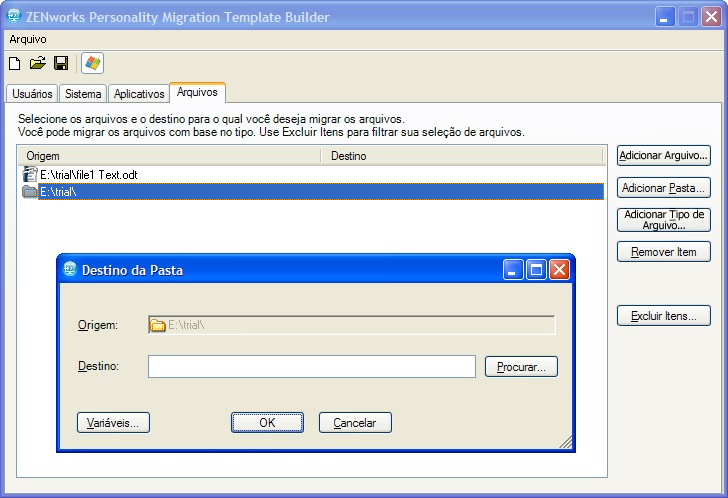
Task: Close the Destino da Pasta dialog
Action: point(559,270)
